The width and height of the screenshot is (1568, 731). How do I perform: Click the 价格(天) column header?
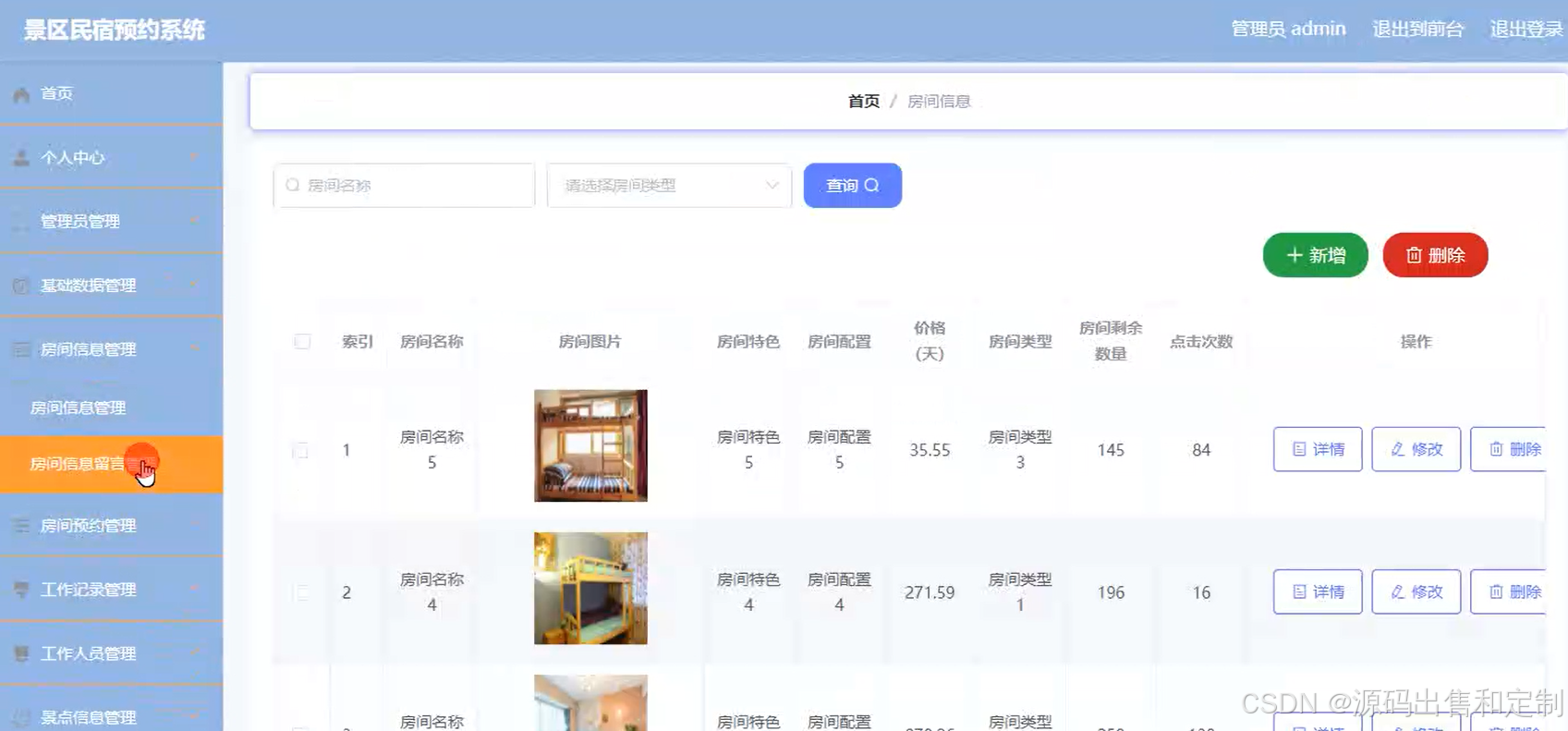(x=930, y=341)
